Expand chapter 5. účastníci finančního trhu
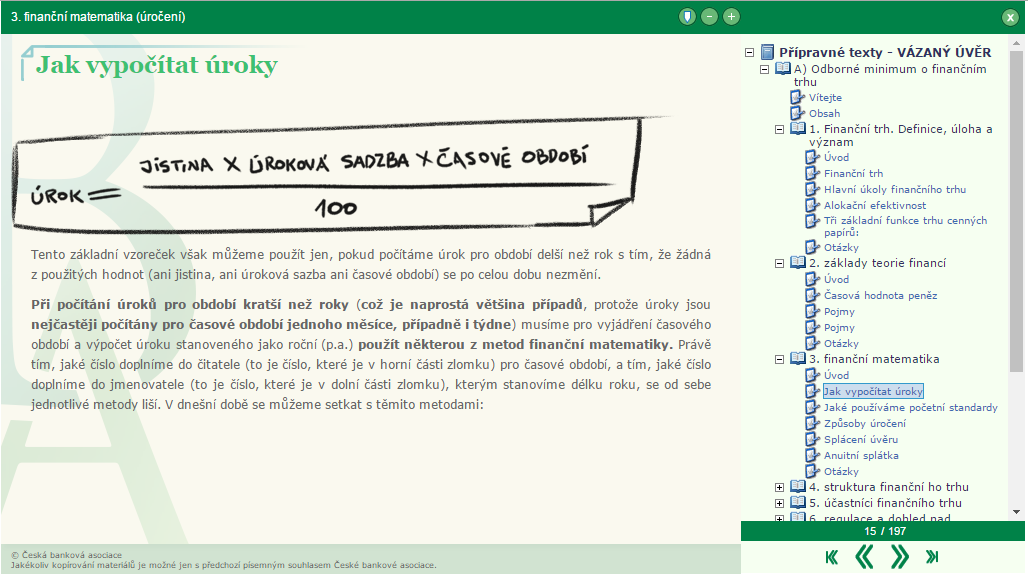 click(x=780, y=503)
